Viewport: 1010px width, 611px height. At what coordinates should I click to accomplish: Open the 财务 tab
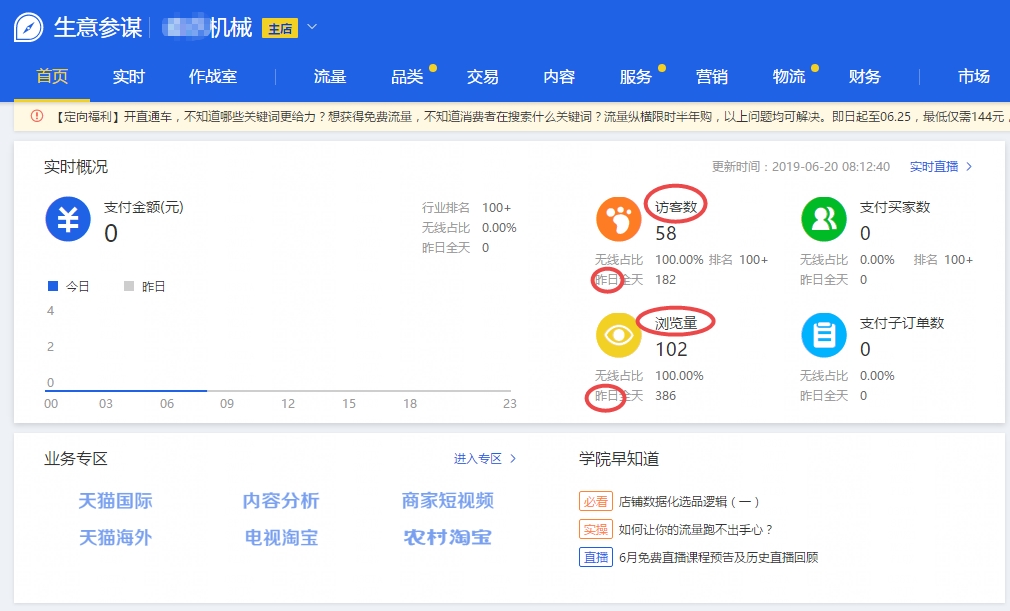[864, 77]
